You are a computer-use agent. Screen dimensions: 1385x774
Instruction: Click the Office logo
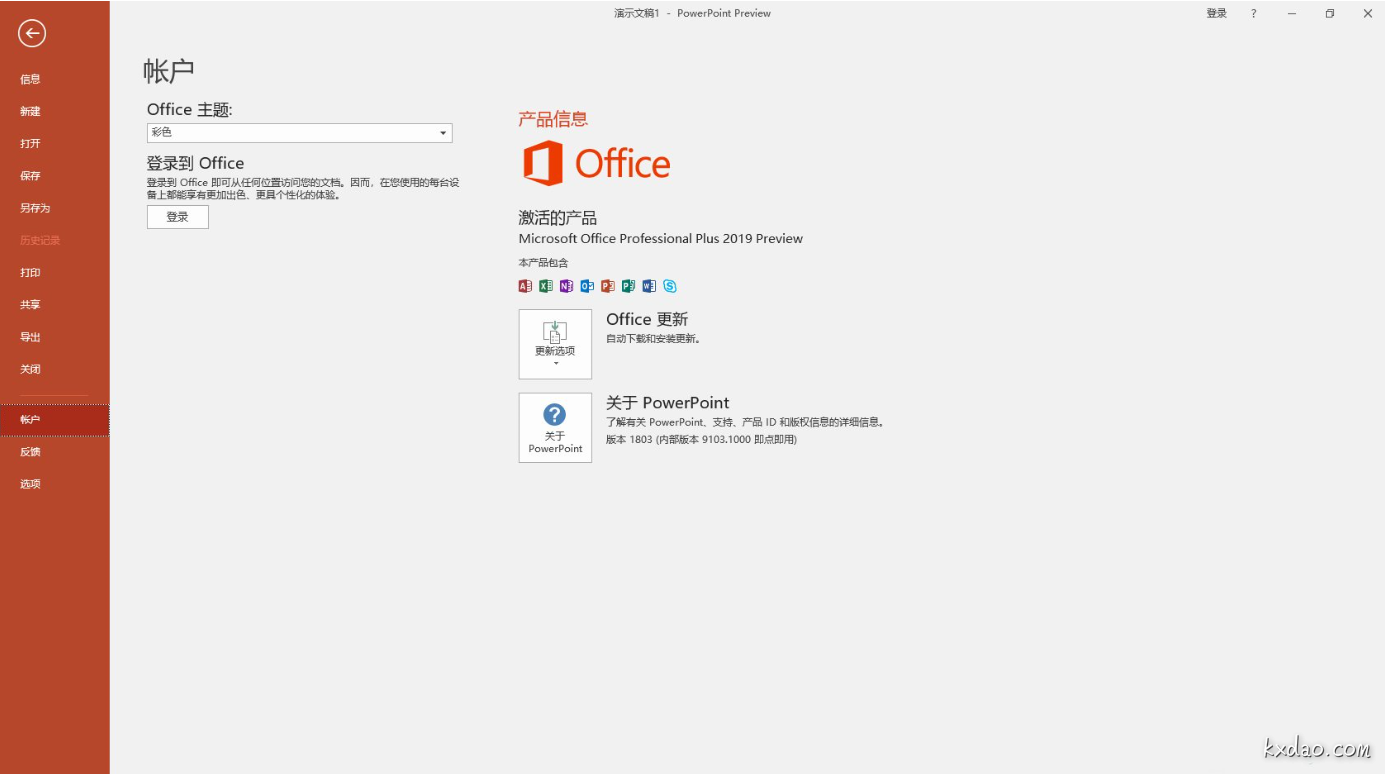pos(596,163)
